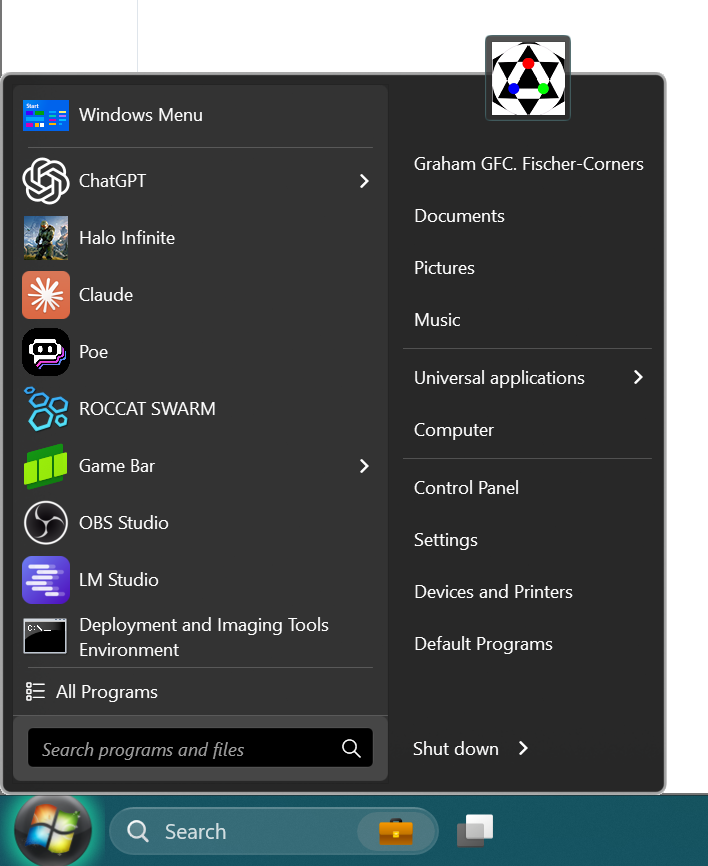
Task: Click the Shut down button
Action: point(455,748)
